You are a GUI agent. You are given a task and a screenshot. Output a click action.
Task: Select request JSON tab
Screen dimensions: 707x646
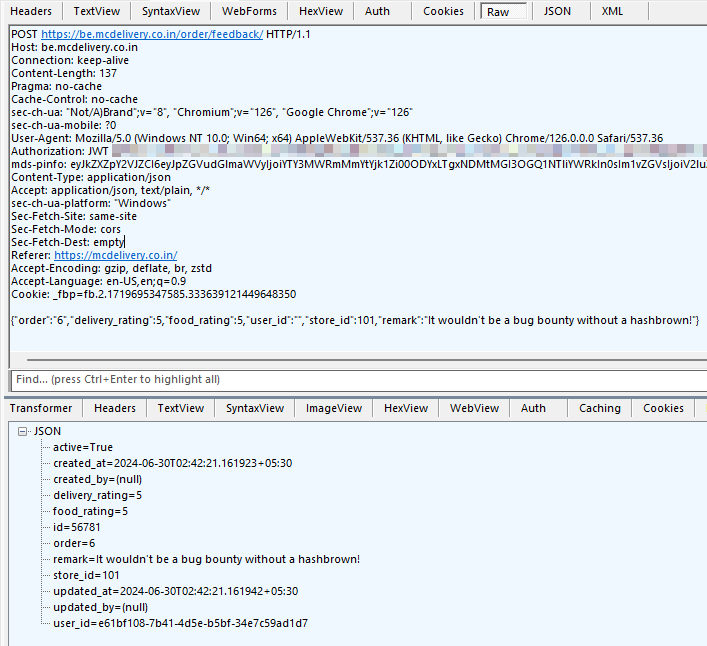pyautogui.click(x=558, y=11)
